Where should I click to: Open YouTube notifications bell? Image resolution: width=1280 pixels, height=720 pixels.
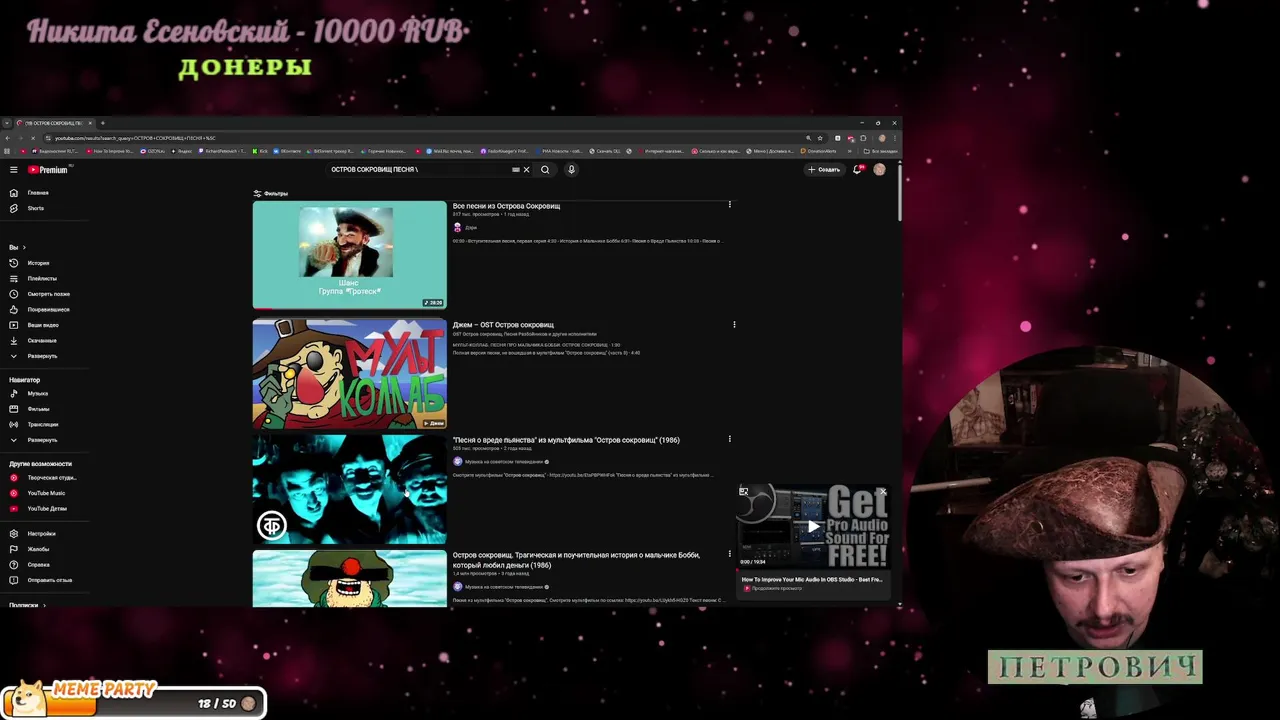(x=857, y=170)
